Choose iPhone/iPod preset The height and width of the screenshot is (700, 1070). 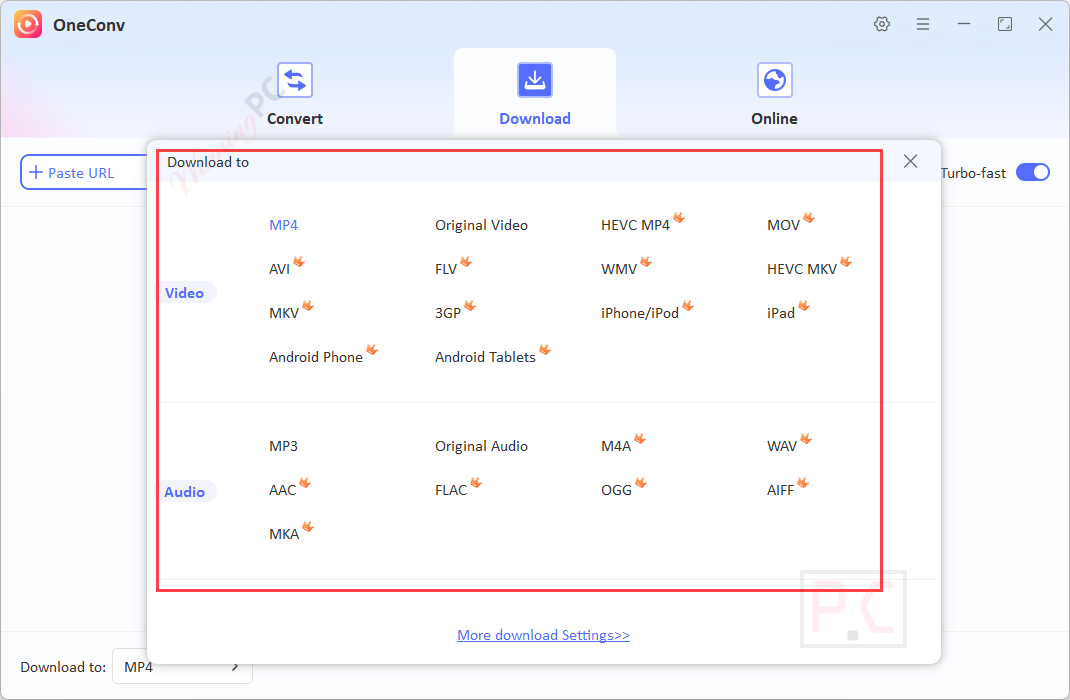coord(639,313)
